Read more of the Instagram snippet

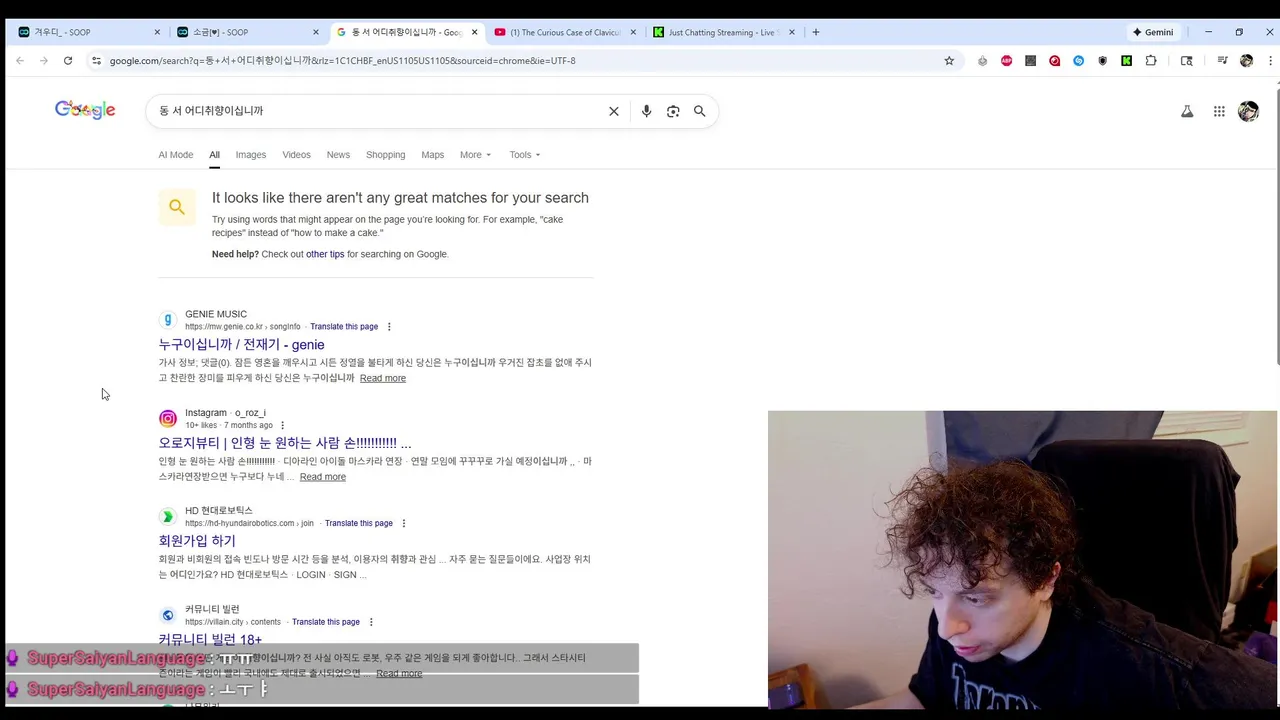tap(323, 477)
